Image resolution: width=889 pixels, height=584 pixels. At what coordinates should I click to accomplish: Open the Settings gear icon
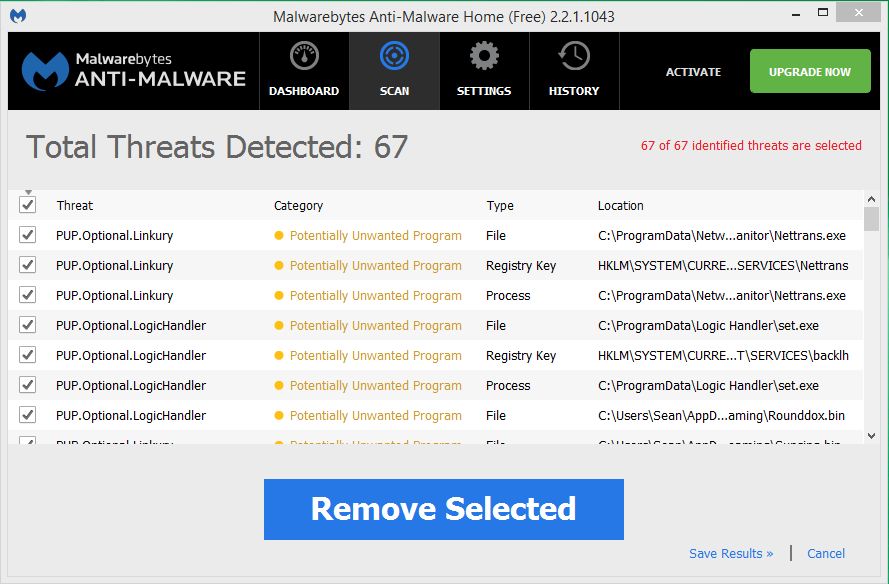click(484, 56)
